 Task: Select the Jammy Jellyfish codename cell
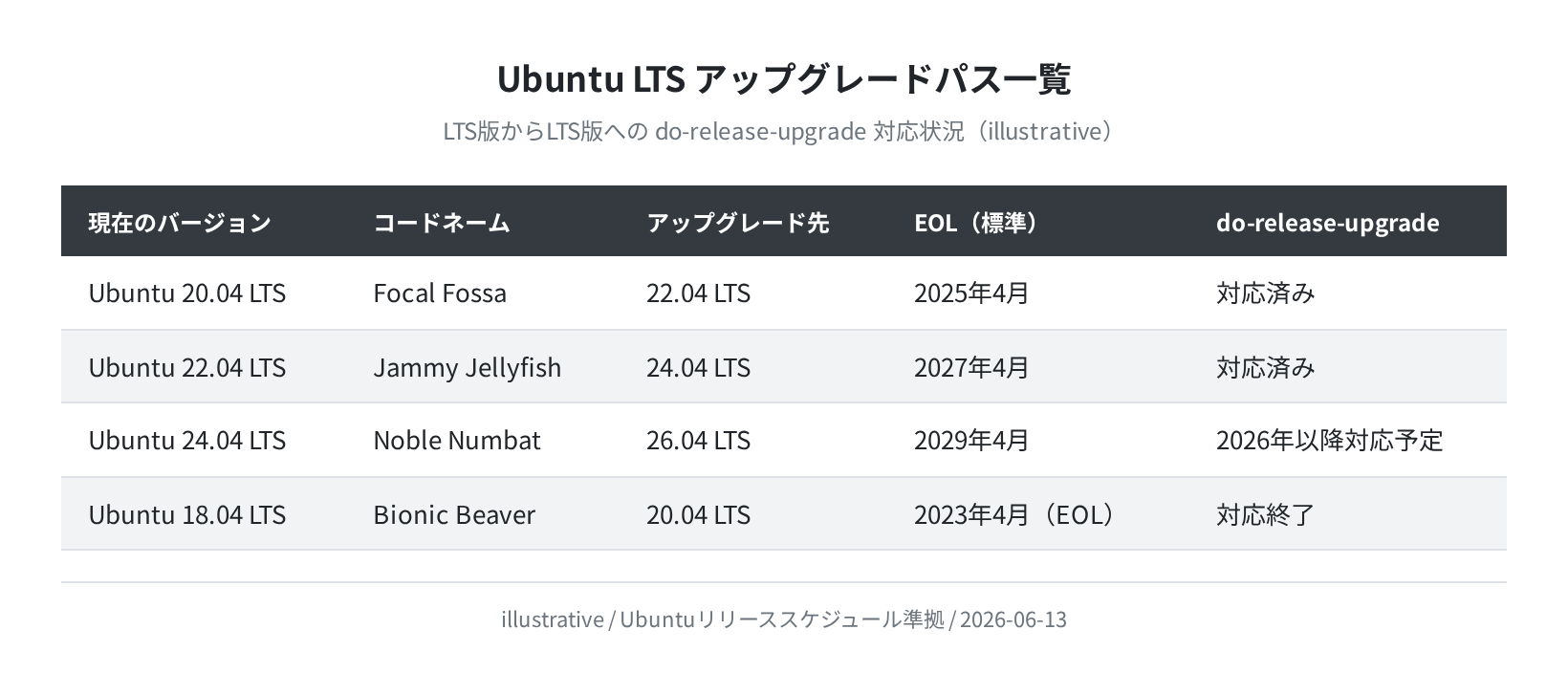pyautogui.click(x=468, y=368)
